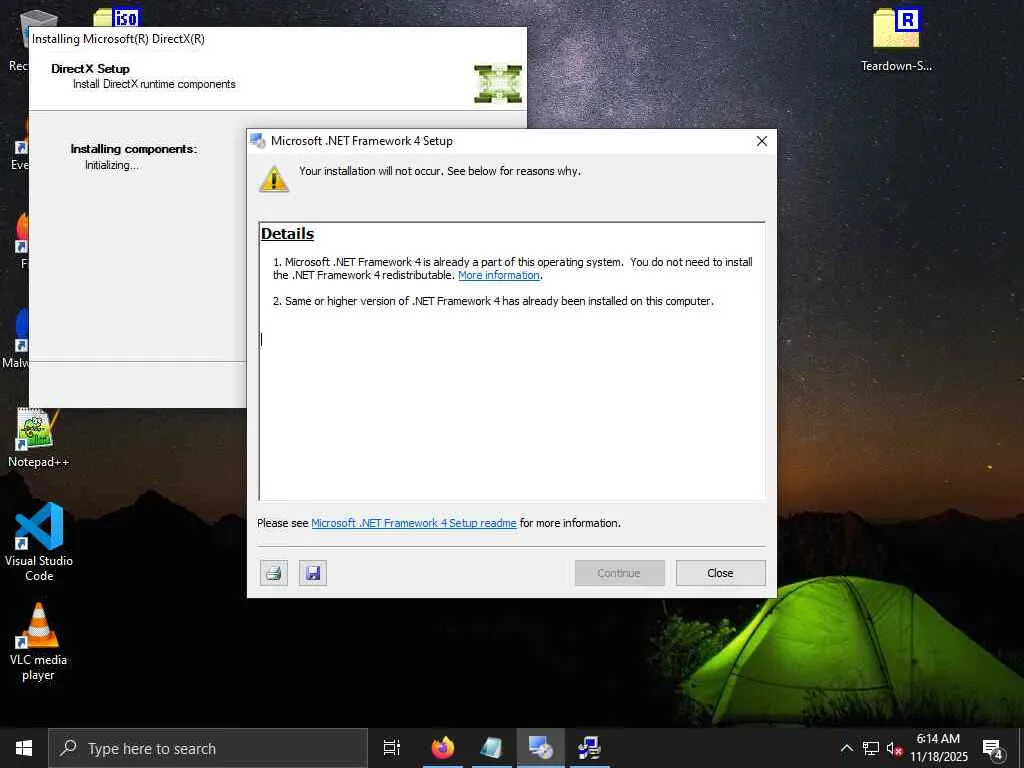This screenshot has width=1024, height=768.
Task: Open the Visual Studio Code desktop shortcut
Action: [39, 541]
